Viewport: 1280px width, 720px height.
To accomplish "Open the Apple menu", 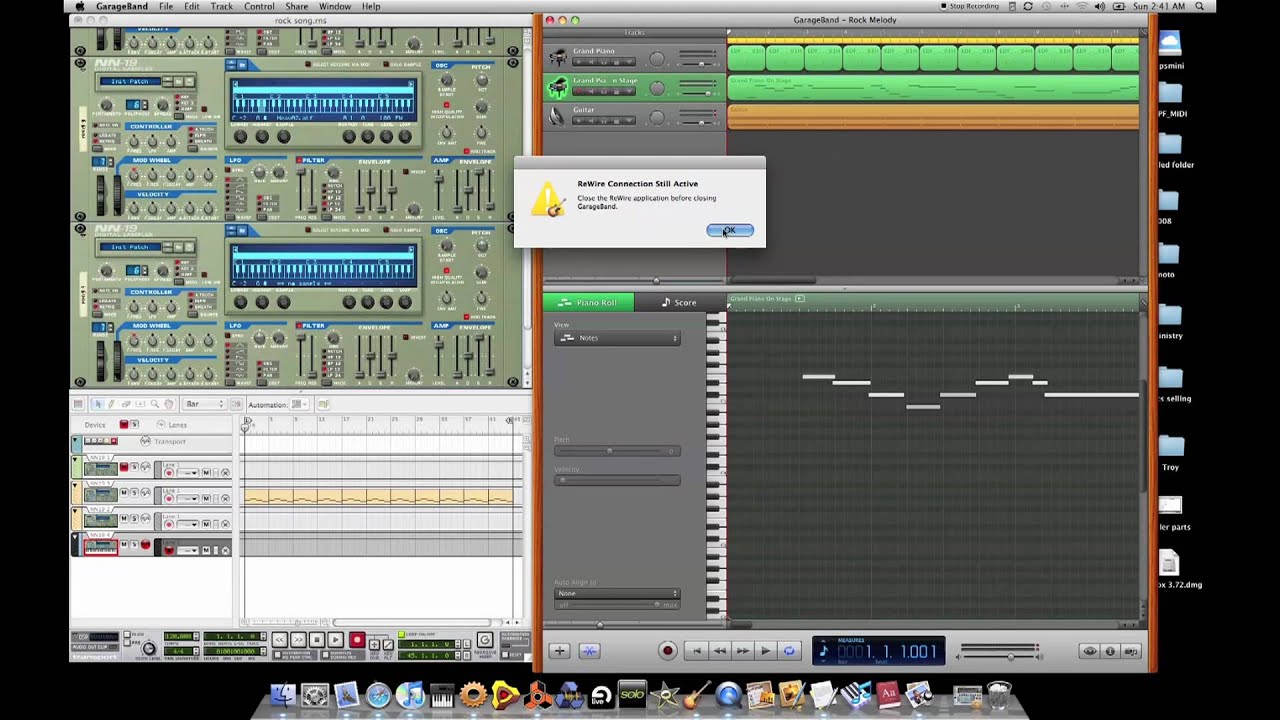I will (80, 6).
